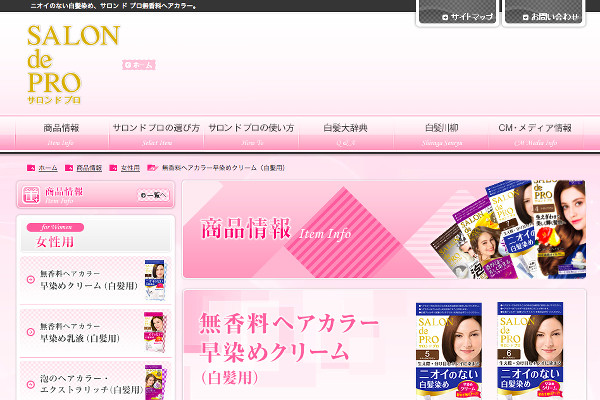Click the 商品情報 Item Info banner
Image resolution: width=600 pixels, height=400 pixels.
click(384, 229)
